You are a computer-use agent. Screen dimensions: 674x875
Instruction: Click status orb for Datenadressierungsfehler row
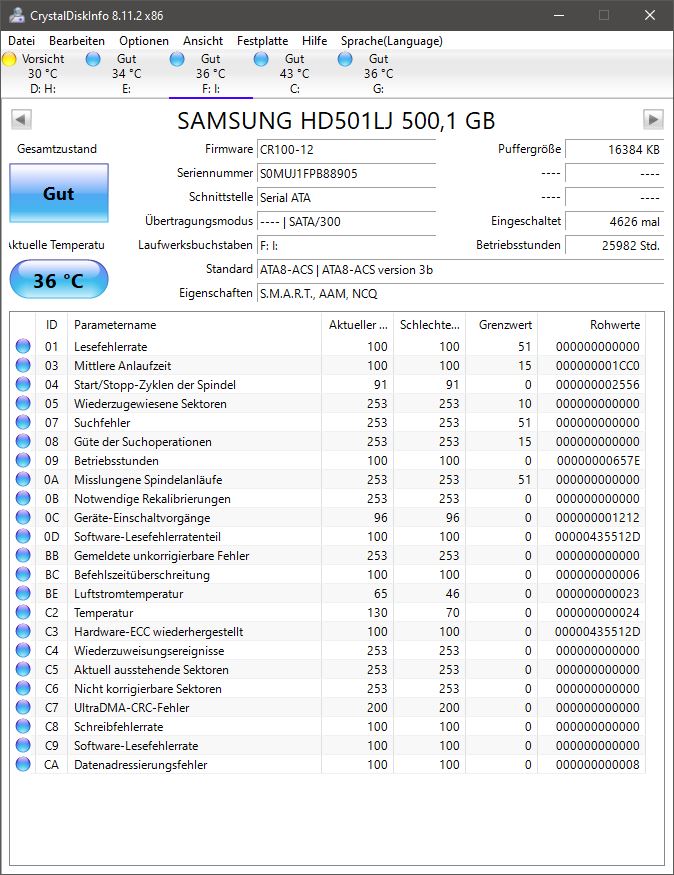click(x=23, y=764)
